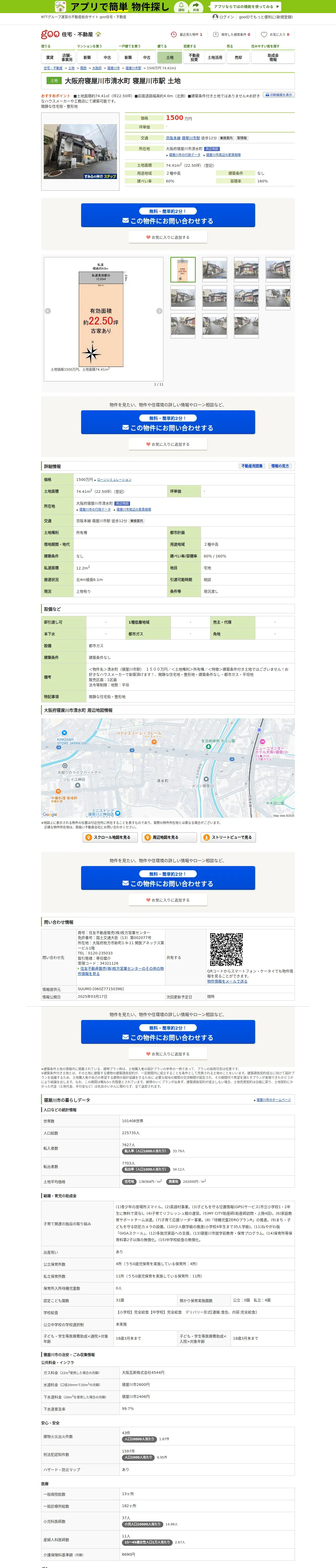Select the 新築 tab under マンションを買う
The width and height of the screenshot is (336, 1568).
pos(87,58)
